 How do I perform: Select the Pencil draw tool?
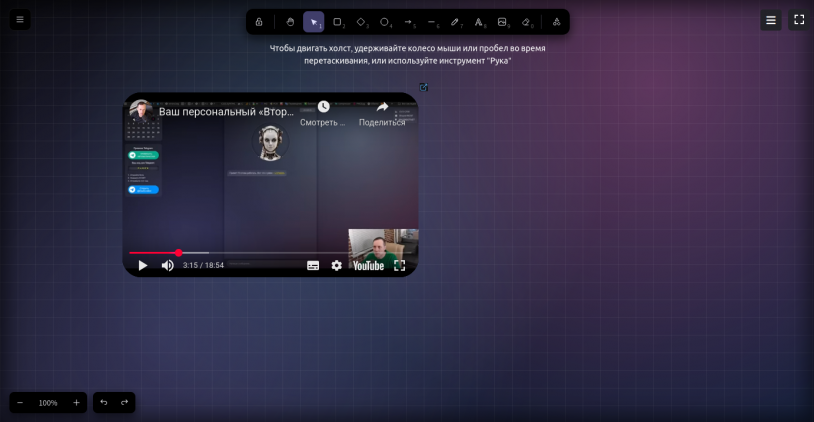455,21
